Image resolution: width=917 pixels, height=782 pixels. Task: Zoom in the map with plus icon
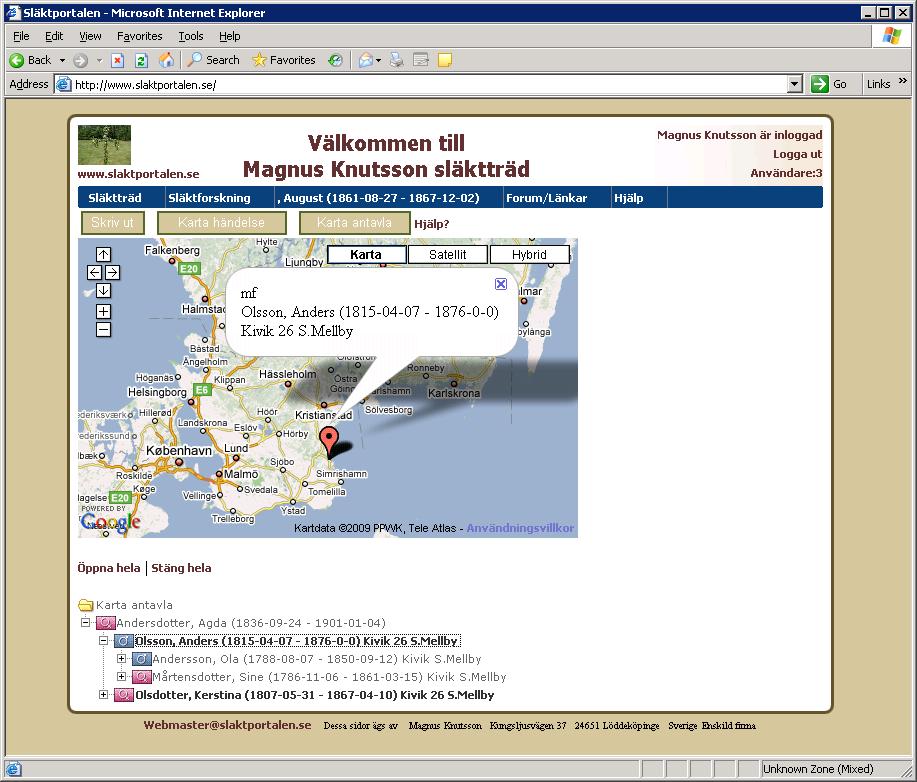[104, 312]
